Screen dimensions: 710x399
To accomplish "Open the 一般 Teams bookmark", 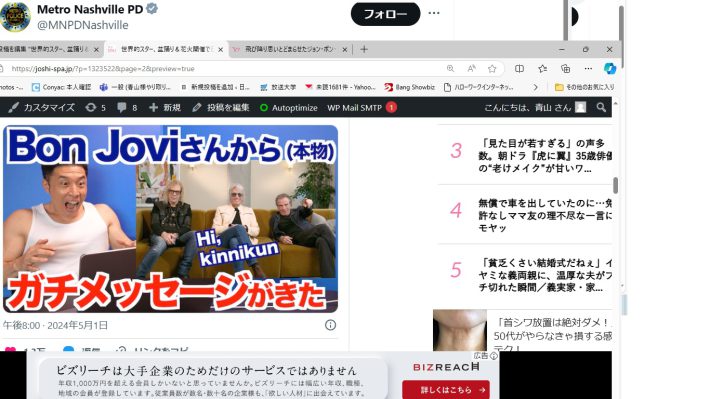I will (135, 87).
